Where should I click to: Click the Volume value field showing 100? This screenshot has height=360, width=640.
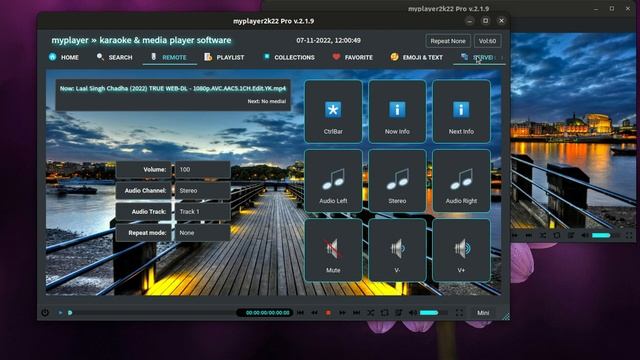coord(203,169)
